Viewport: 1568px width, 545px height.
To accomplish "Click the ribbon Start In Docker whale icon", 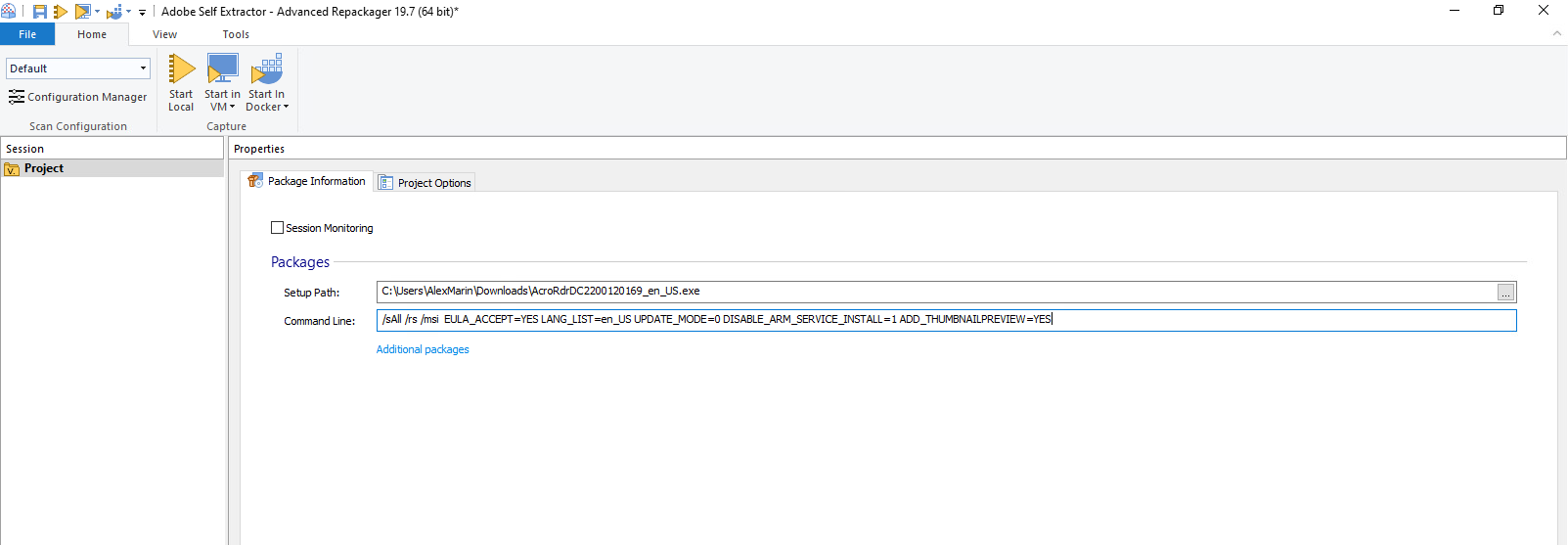I will (x=266, y=70).
